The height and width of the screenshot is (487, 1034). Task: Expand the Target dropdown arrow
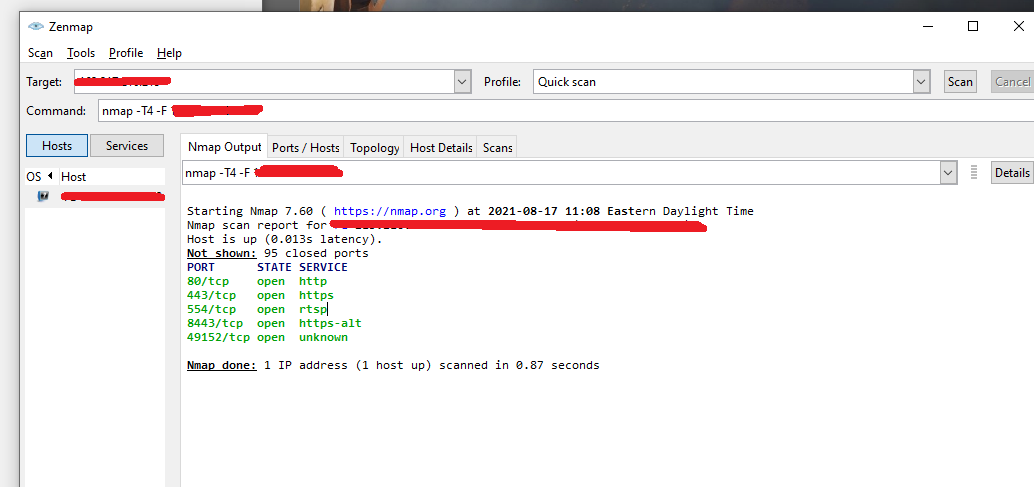462,82
